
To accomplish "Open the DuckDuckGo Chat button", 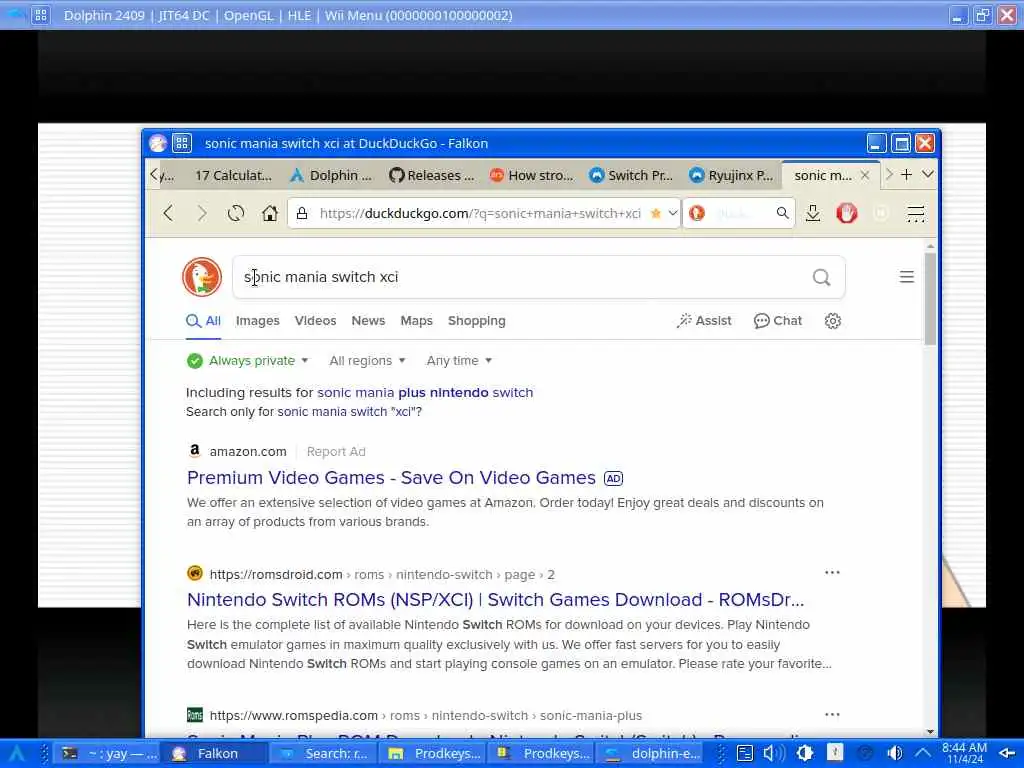I will coord(778,321).
